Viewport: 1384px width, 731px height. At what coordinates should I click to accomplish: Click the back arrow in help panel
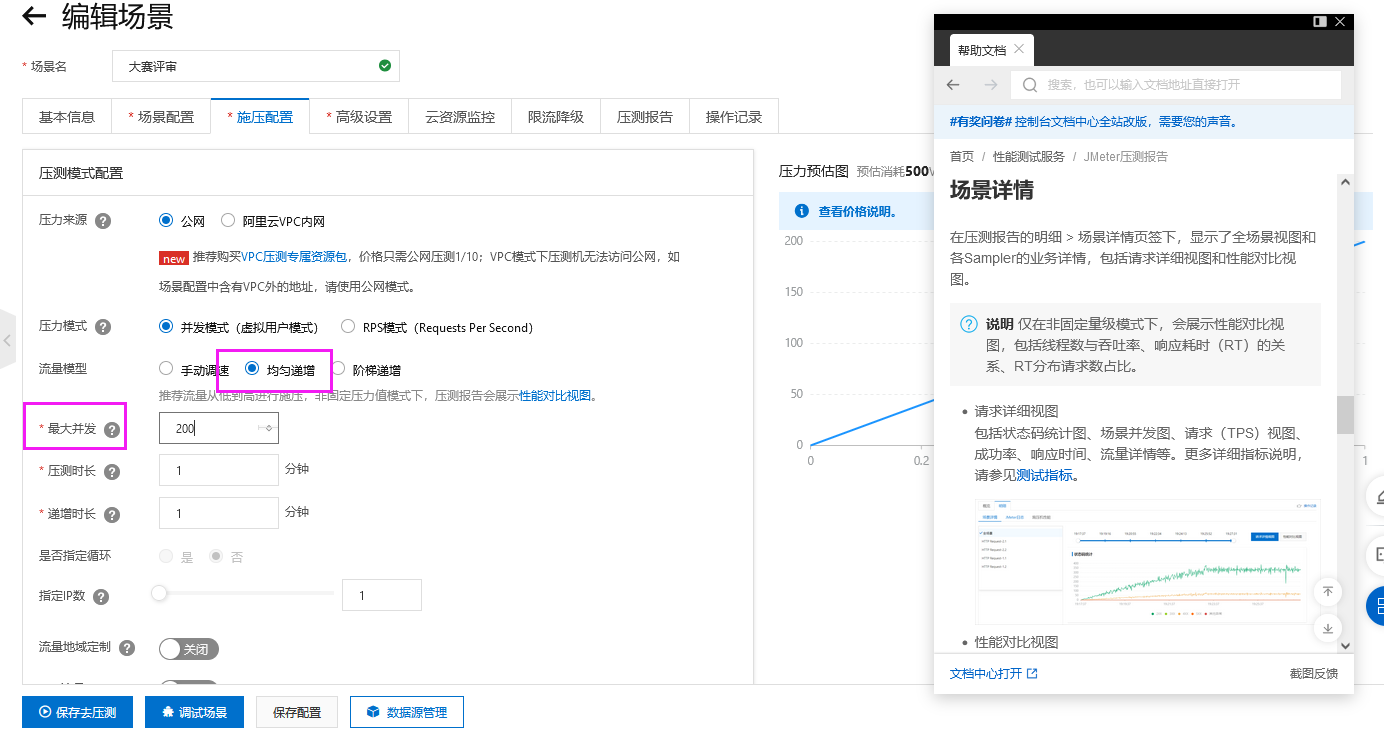(x=953, y=85)
